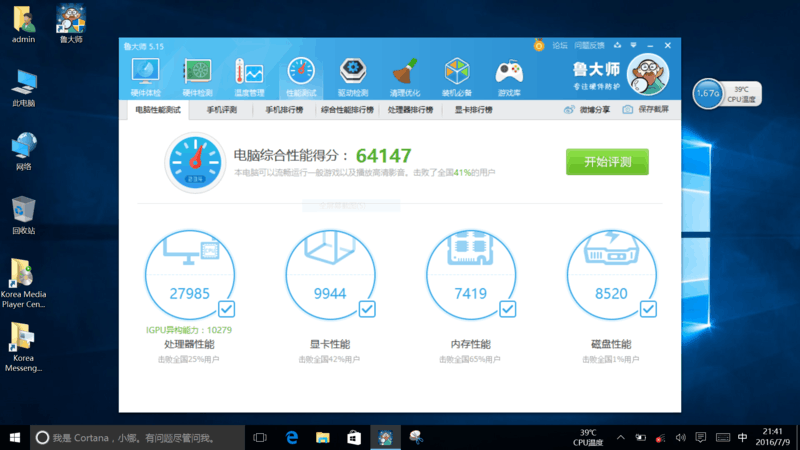Switch to 显卡排行榜 tab

[473, 110]
